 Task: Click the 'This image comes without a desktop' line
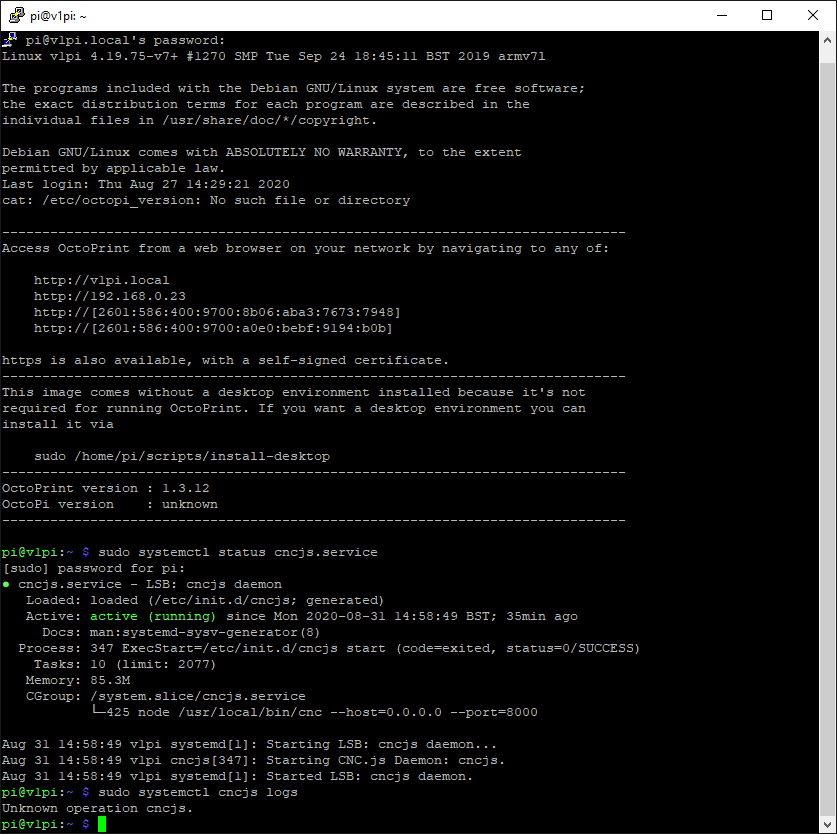pos(294,392)
